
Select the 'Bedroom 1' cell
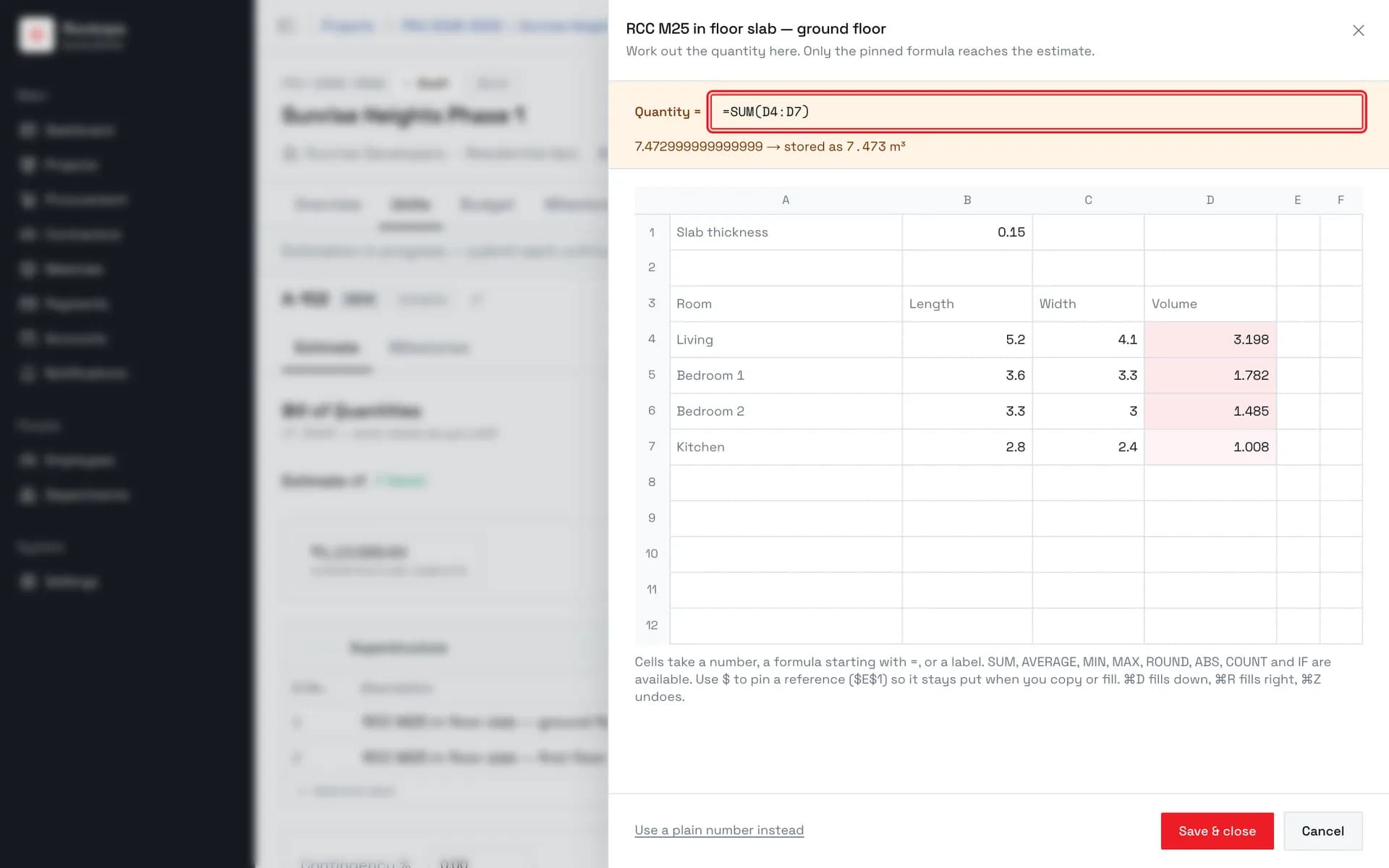786,375
